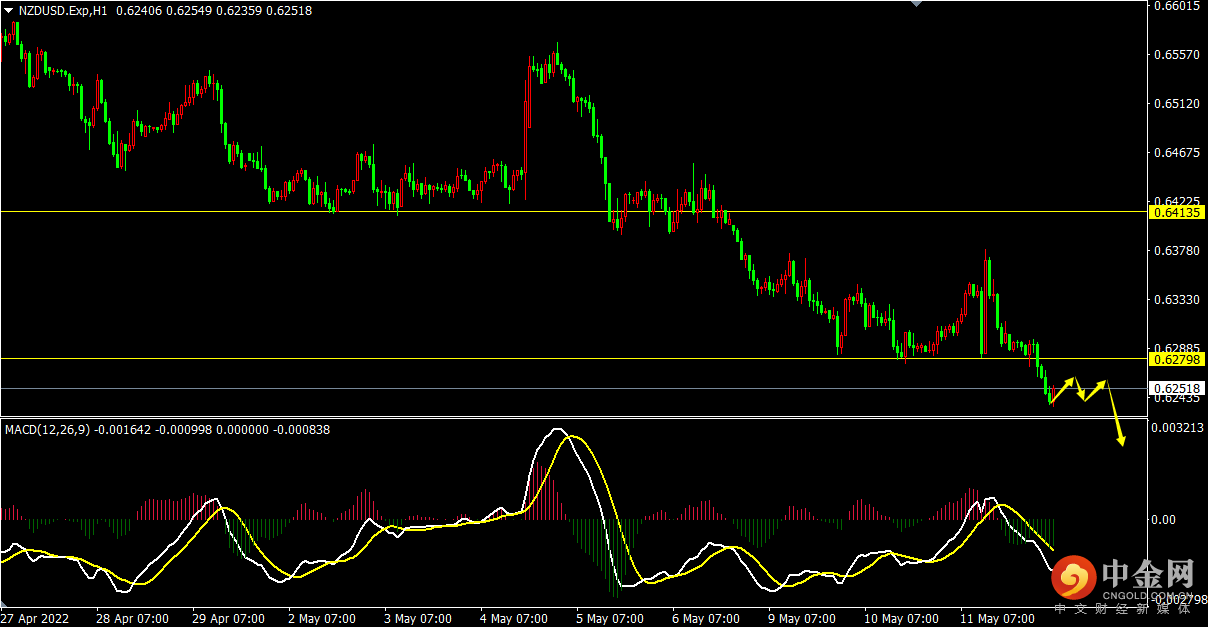Click the white 0.62518 current price label
1208x627 pixels.
[1176, 388]
